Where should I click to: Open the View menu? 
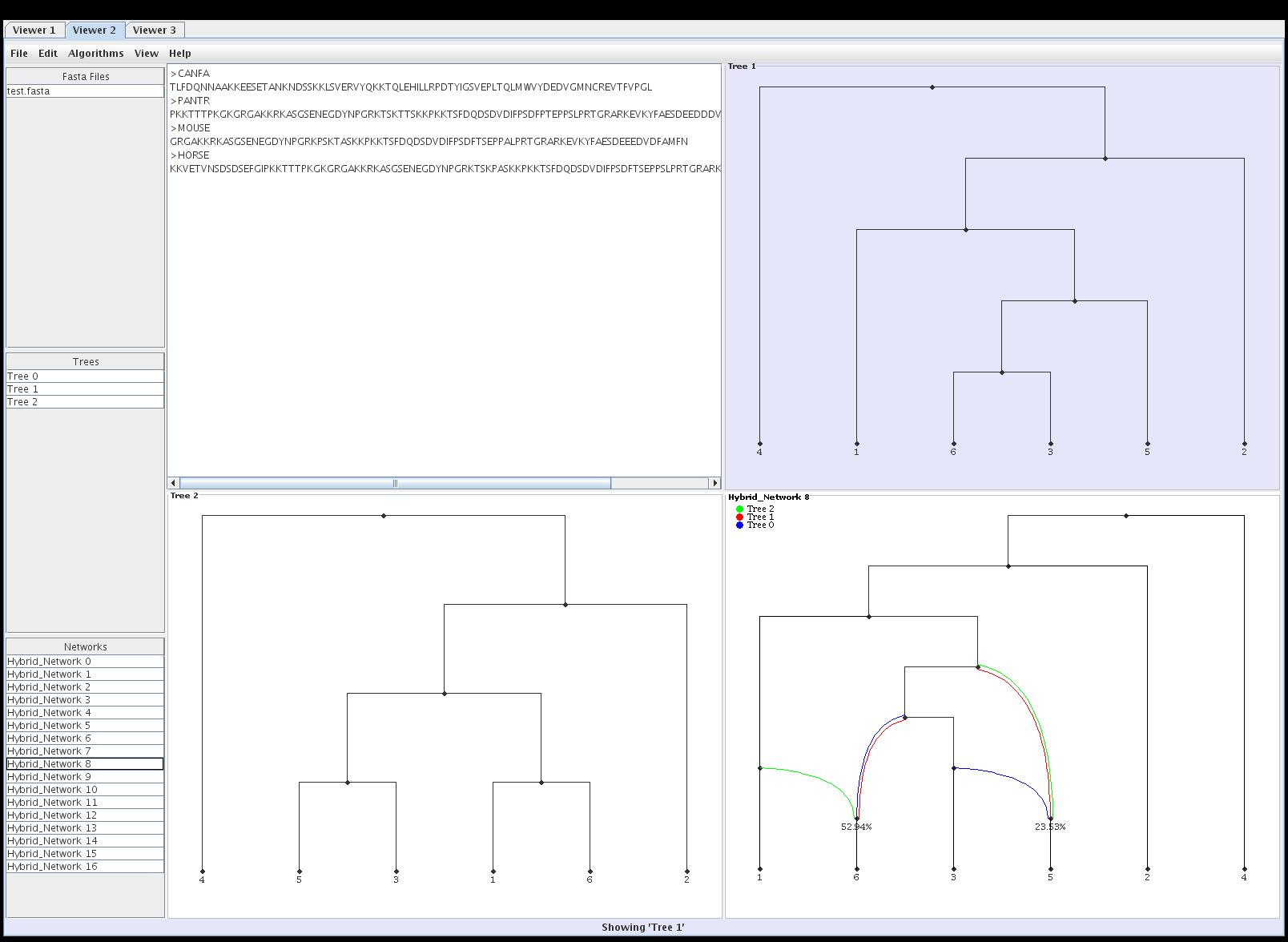pyautogui.click(x=146, y=54)
